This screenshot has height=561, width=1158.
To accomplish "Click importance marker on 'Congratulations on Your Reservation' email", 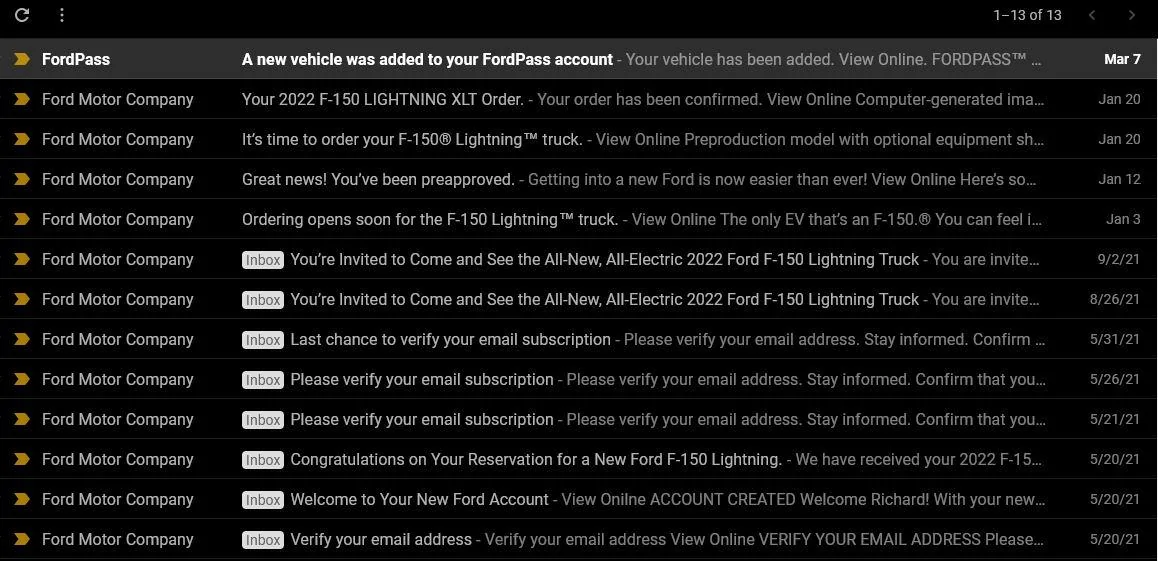I will pos(21,459).
